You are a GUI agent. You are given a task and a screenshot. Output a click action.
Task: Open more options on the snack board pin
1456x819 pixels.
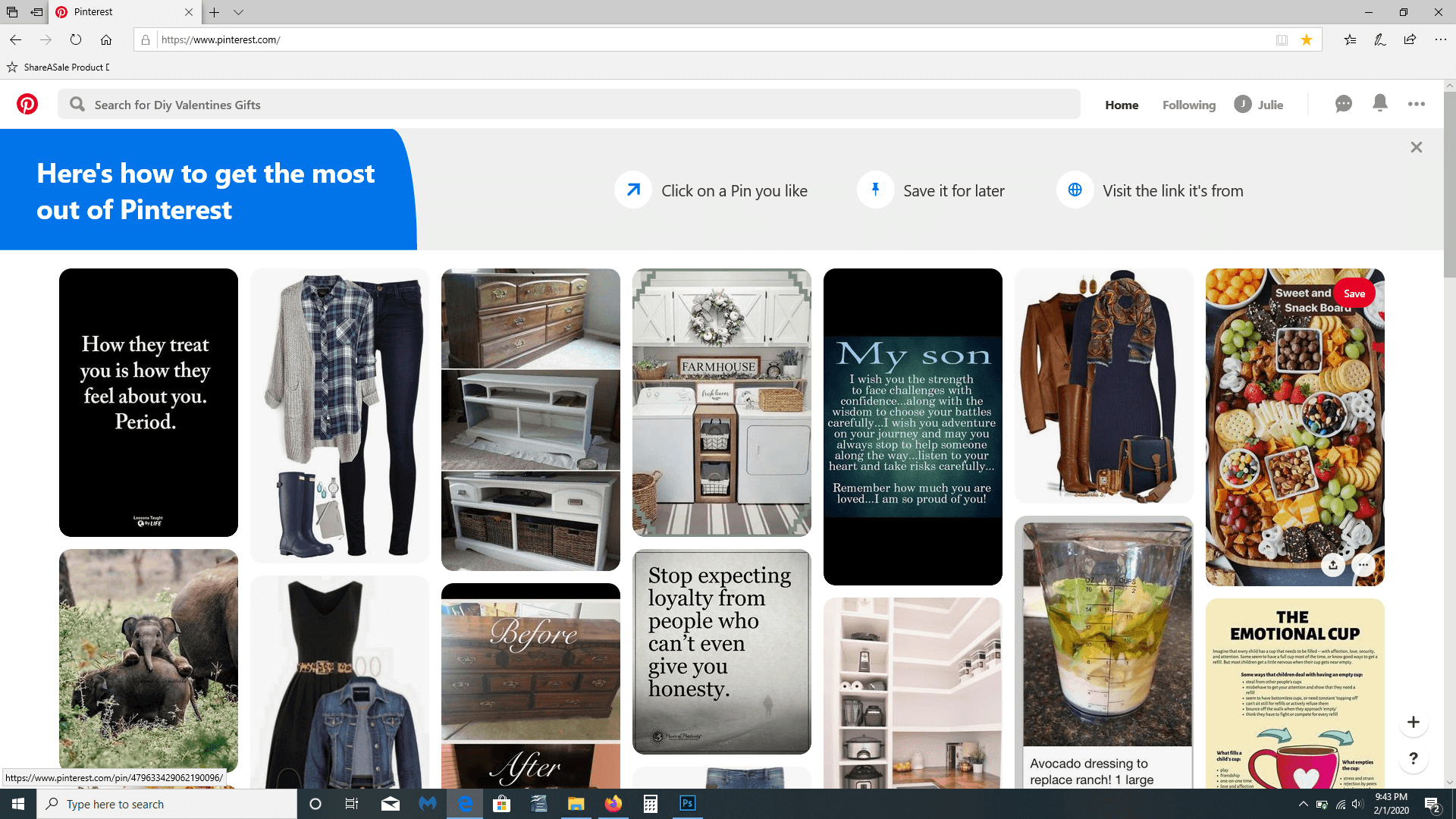tap(1363, 565)
